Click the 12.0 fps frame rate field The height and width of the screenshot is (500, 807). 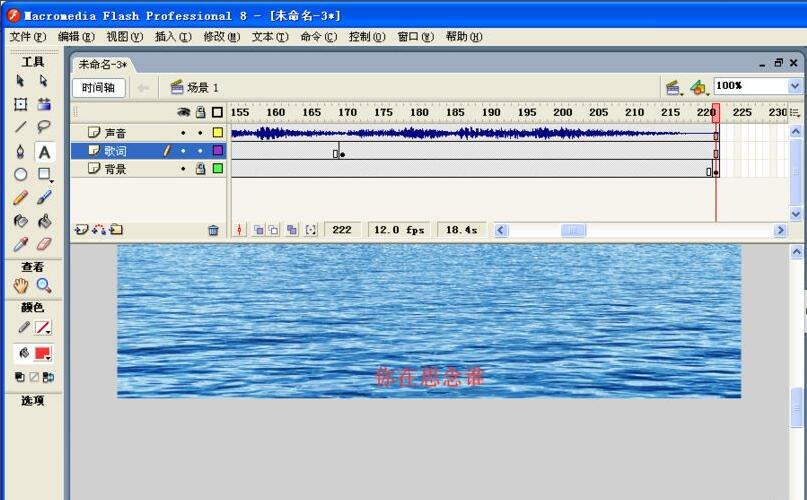click(399, 230)
